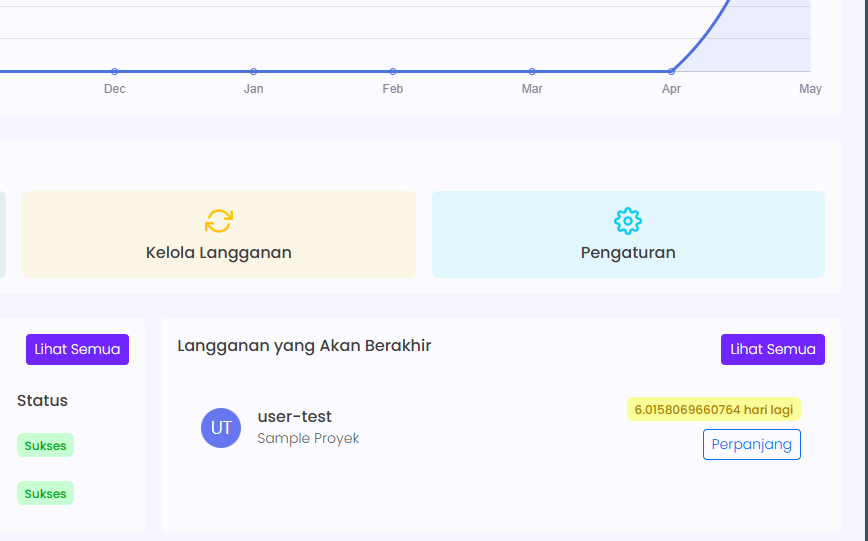Click the Apr data point on chart
868x541 pixels.
tap(671, 71)
